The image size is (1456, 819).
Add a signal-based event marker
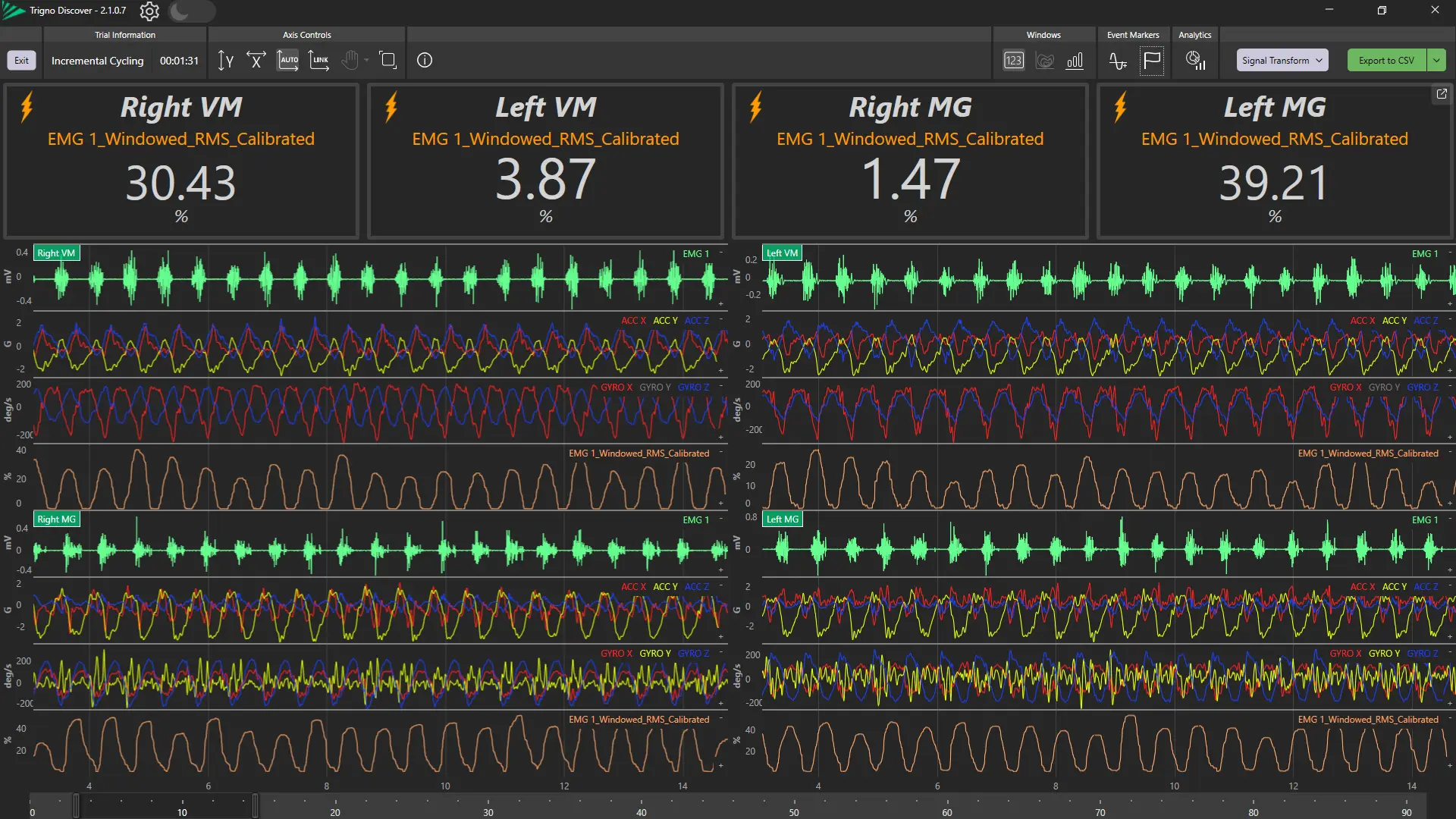(1118, 61)
